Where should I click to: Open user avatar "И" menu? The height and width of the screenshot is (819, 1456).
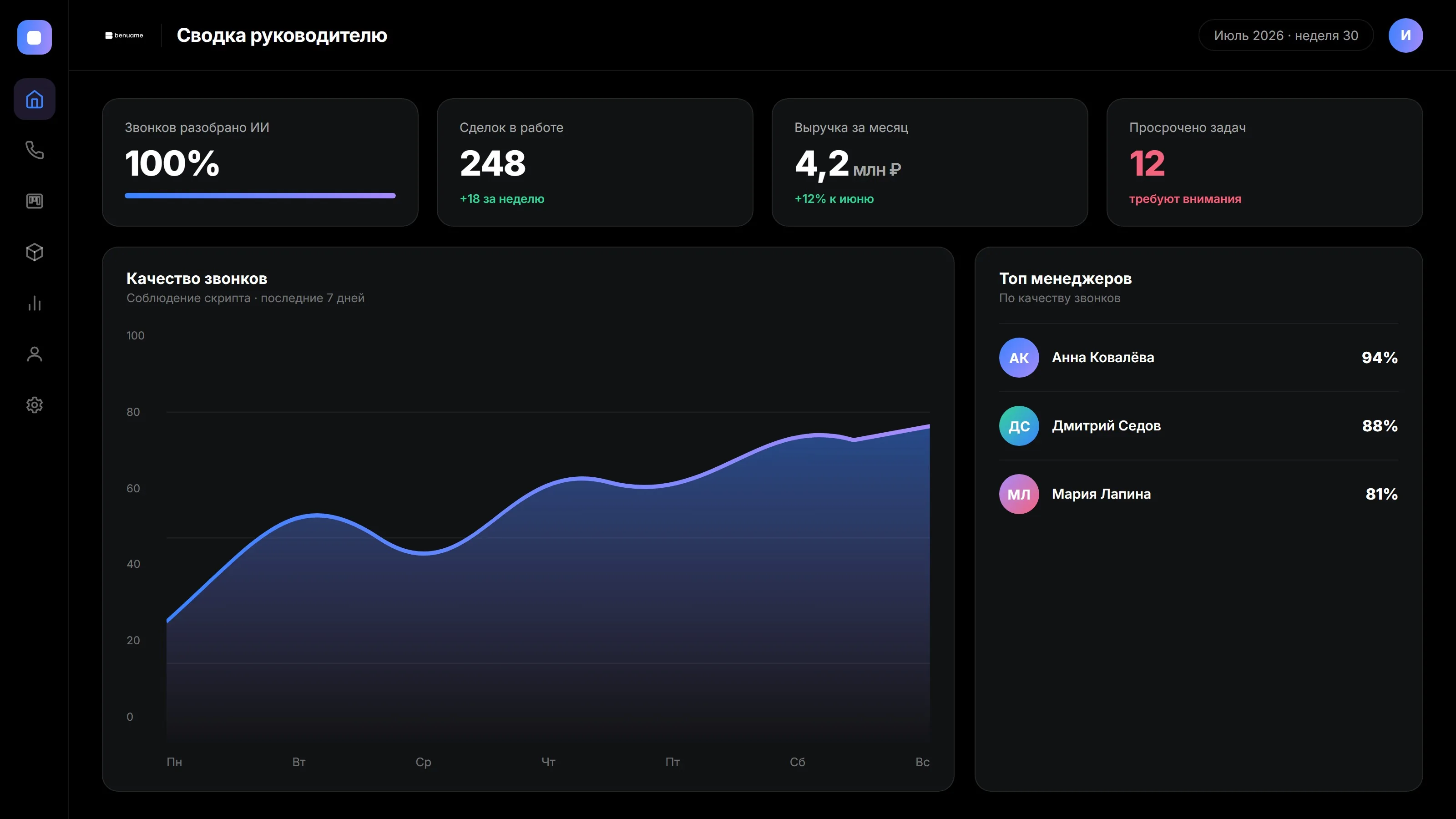coord(1405,35)
